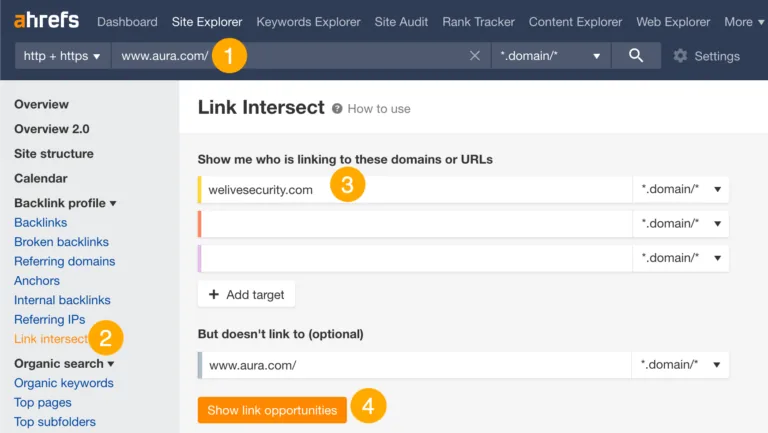Open Broken backlinks report
This screenshot has height=433, width=768.
pyautogui.click(x=61, y=242)
